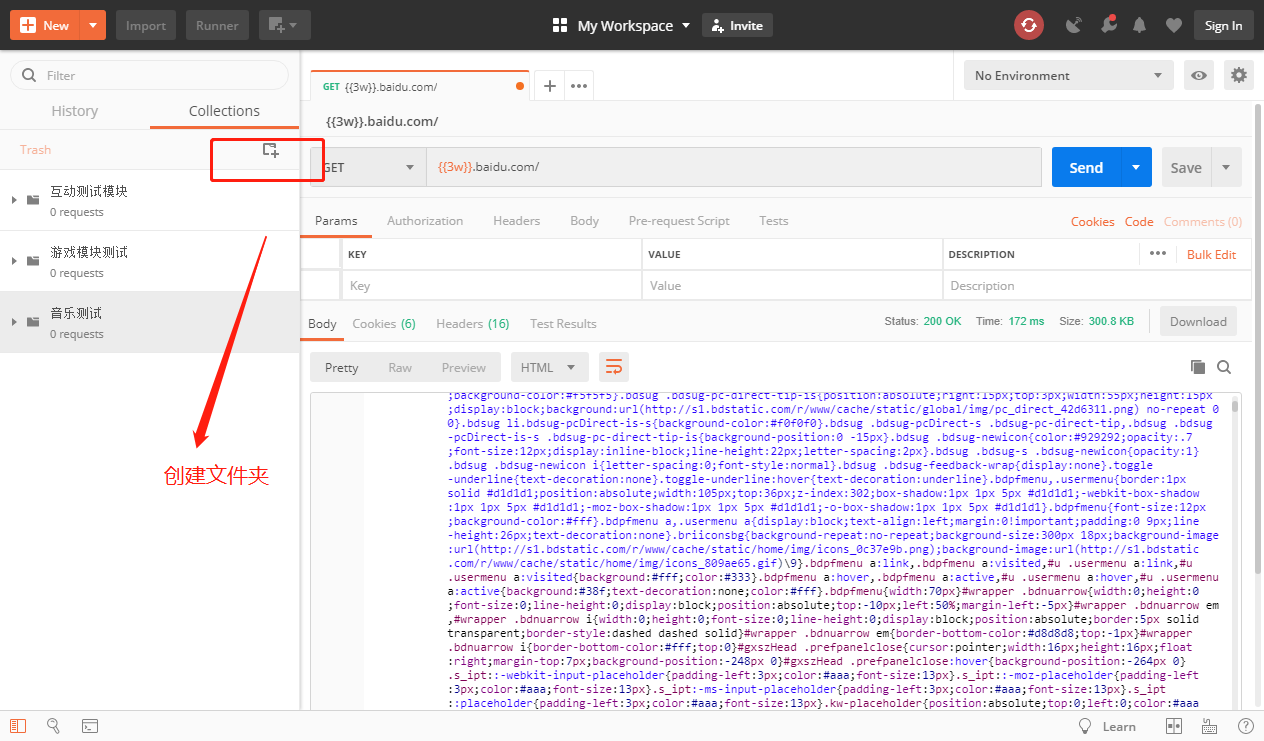
Task: Open the HTML format dropdown
Action: coord(549,367)
